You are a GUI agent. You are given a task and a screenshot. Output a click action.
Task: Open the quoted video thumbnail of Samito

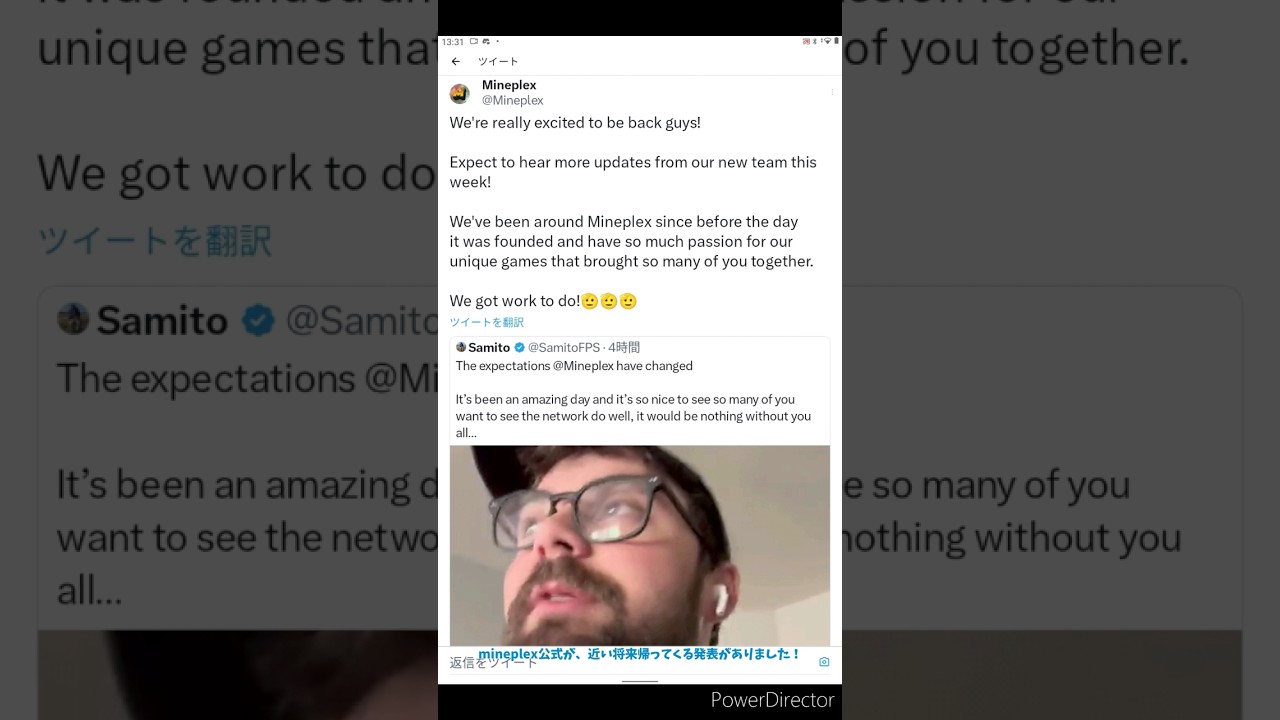click(x=640, y=545)
